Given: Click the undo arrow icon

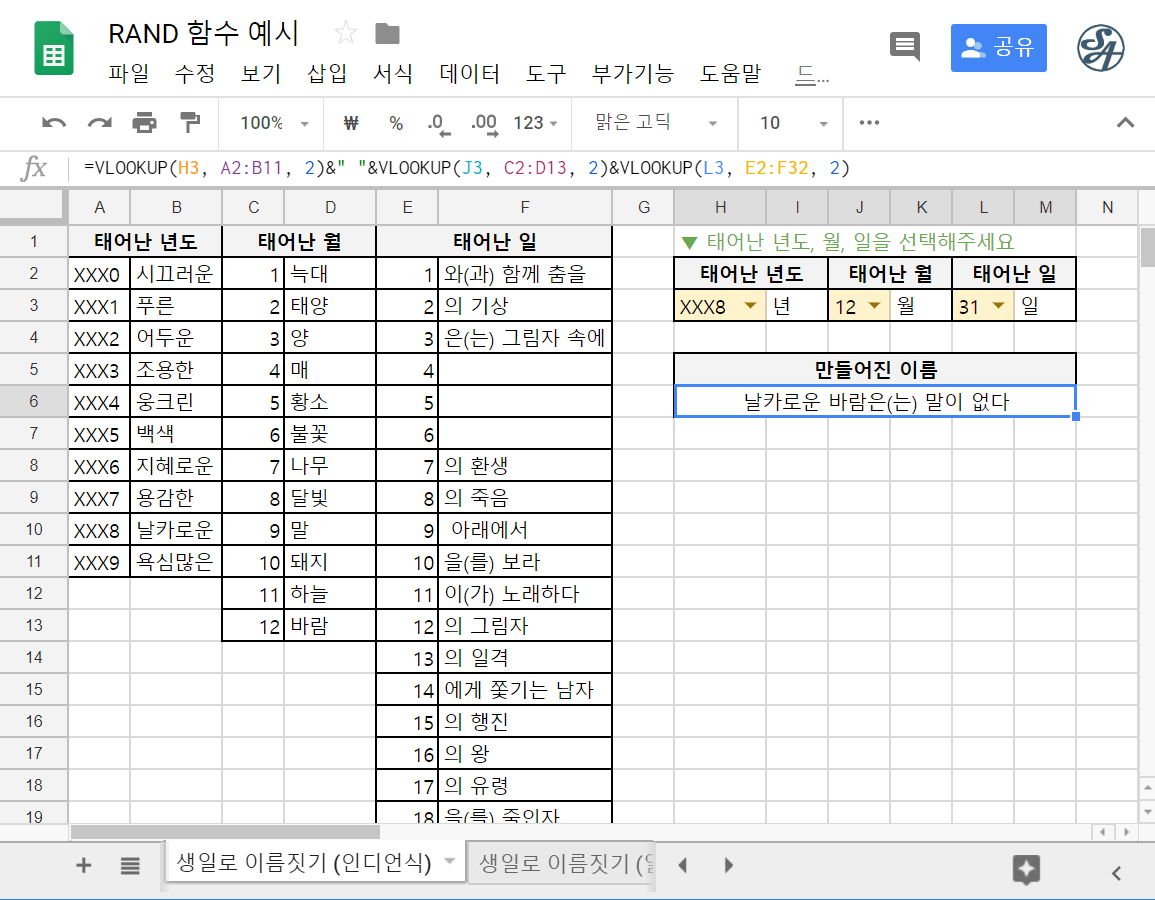Looking at the screenshot, I should 54,123.
